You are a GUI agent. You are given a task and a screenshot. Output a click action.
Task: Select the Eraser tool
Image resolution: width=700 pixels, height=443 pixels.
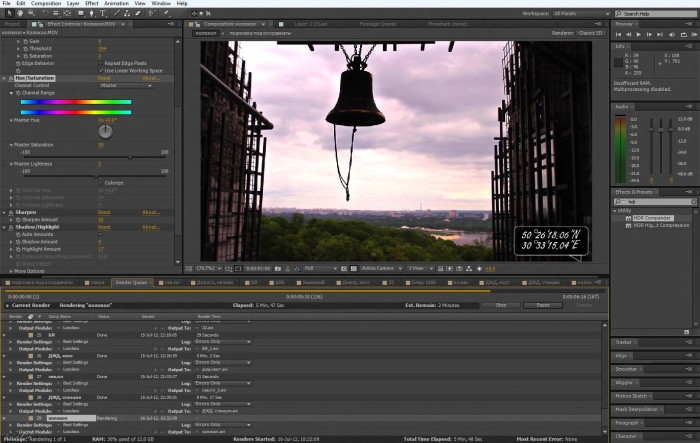pos(138,13)
